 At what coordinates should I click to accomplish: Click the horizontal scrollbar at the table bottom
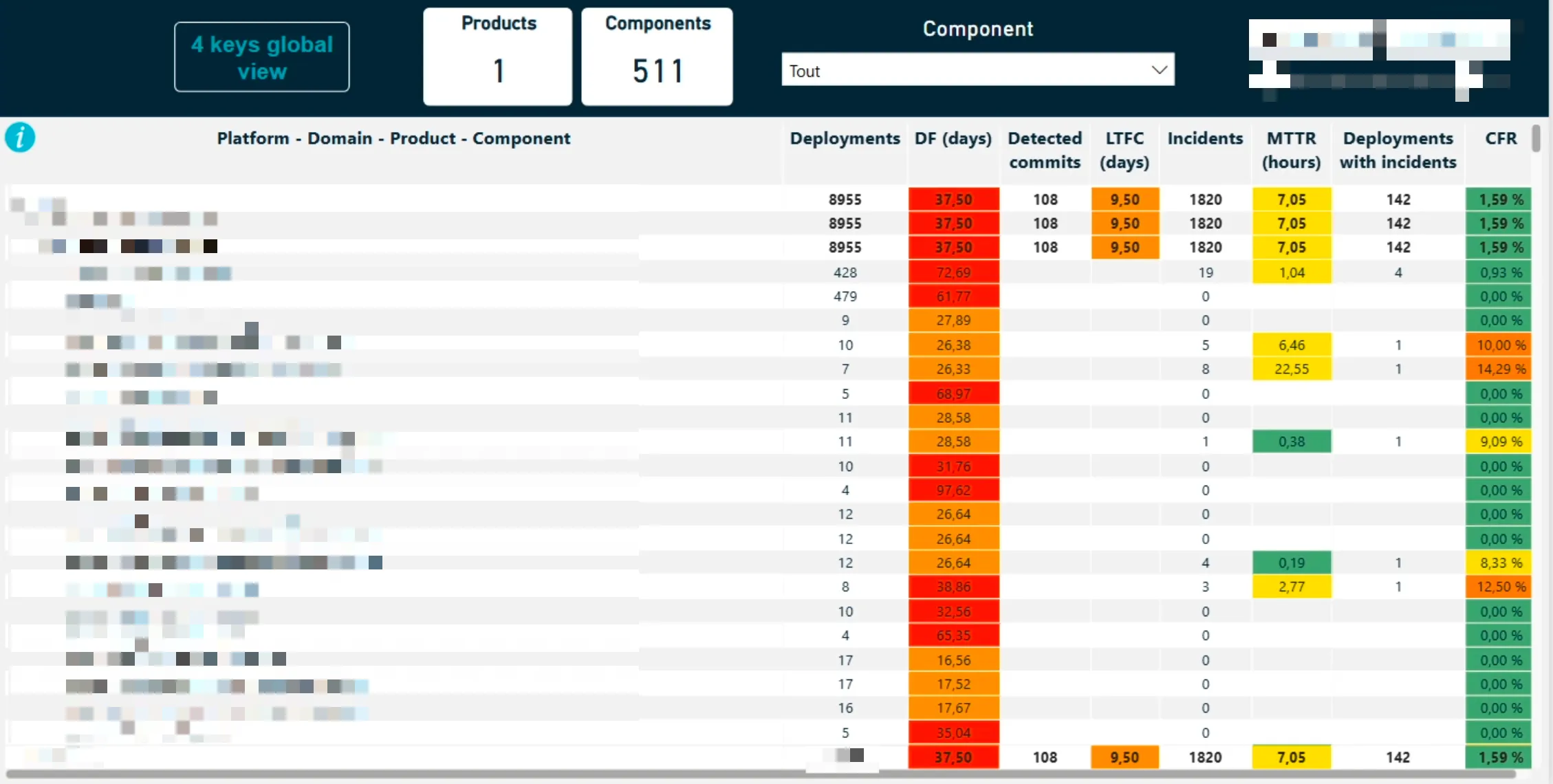(x=760, y=774)
